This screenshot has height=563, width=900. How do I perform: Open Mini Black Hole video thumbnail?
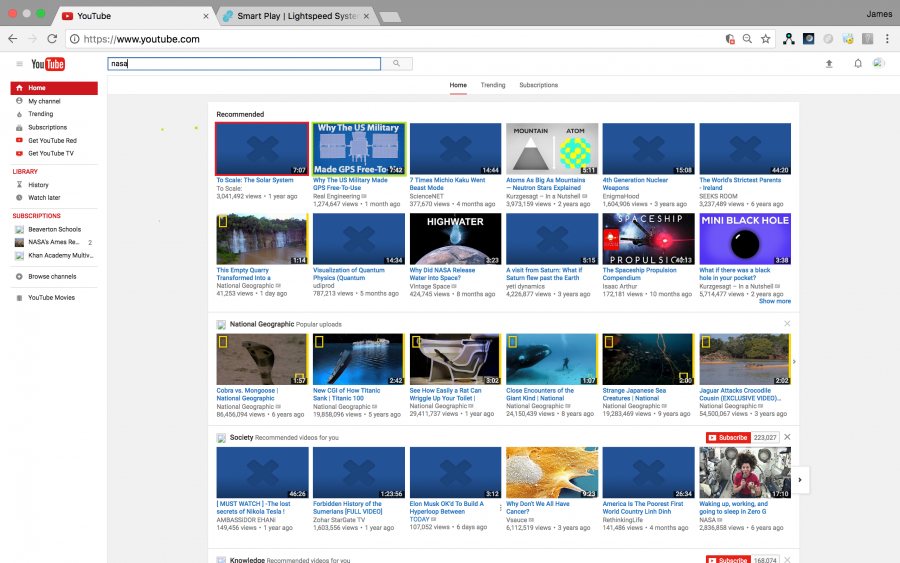coord(745,239)
